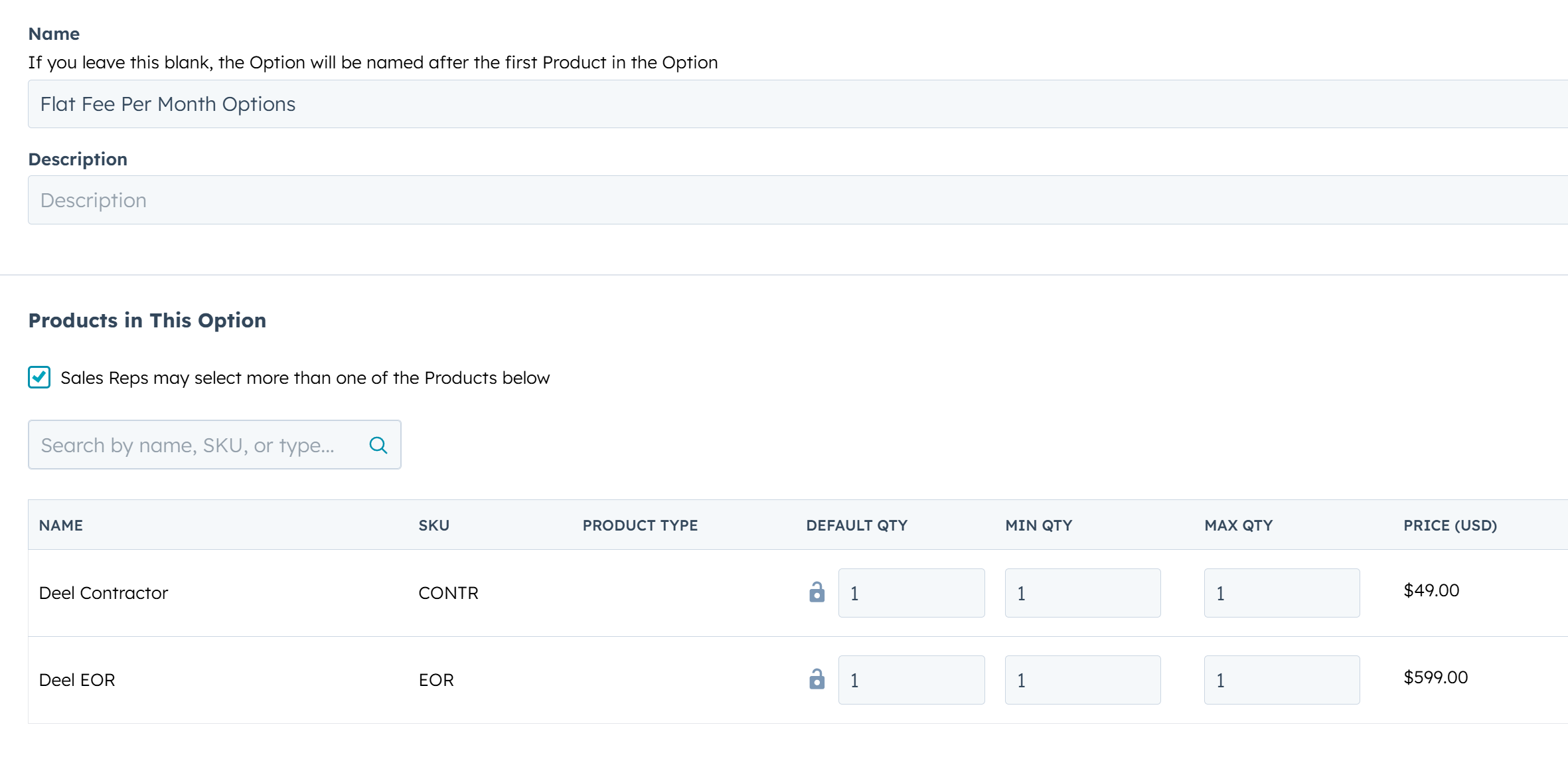This screenshot has width=1568, height=759.
Task: Select the Min Qty field for Deel Contractor
Action: [x=1082, y=592]
